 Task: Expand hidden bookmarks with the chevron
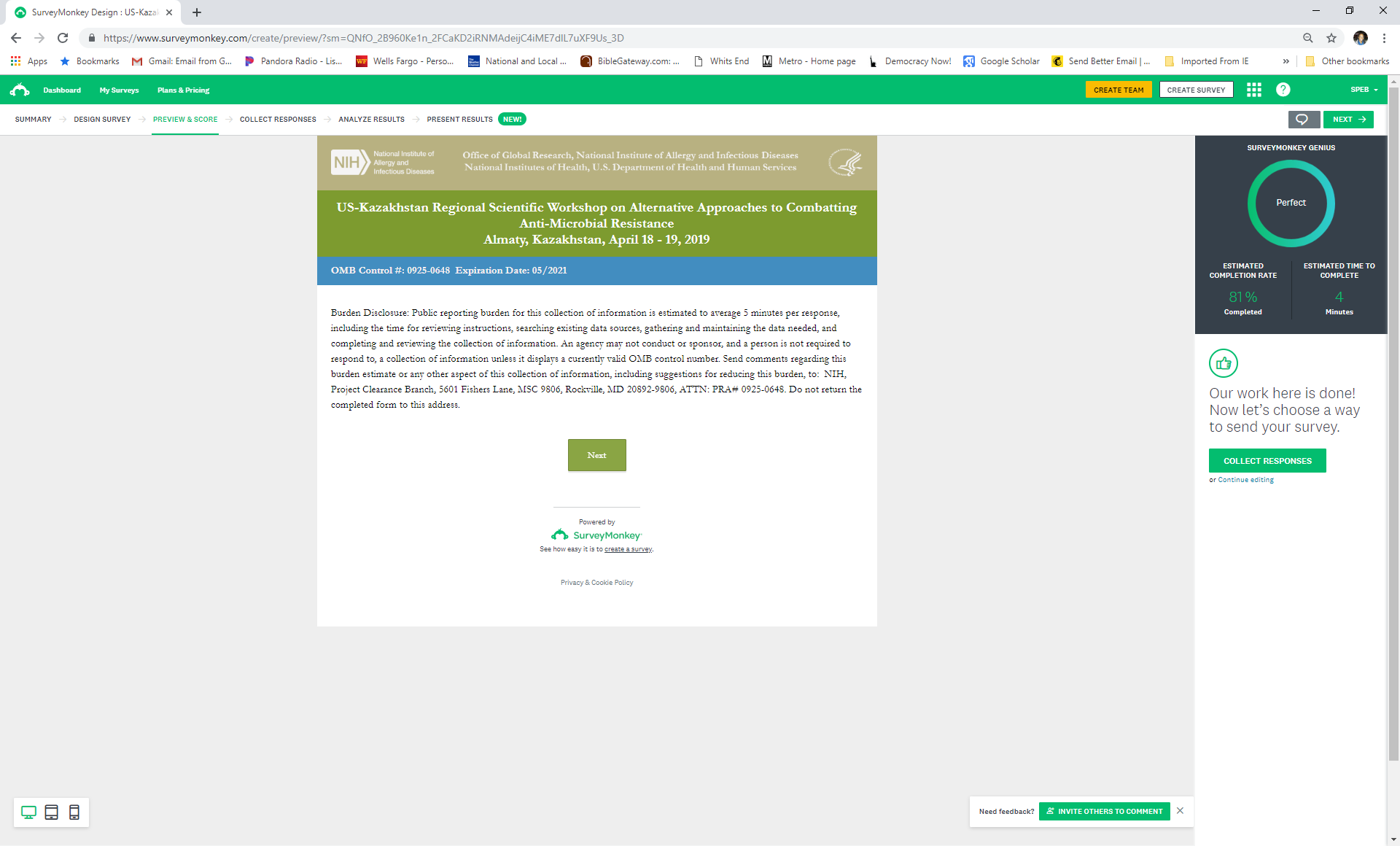pos(1286,61)
